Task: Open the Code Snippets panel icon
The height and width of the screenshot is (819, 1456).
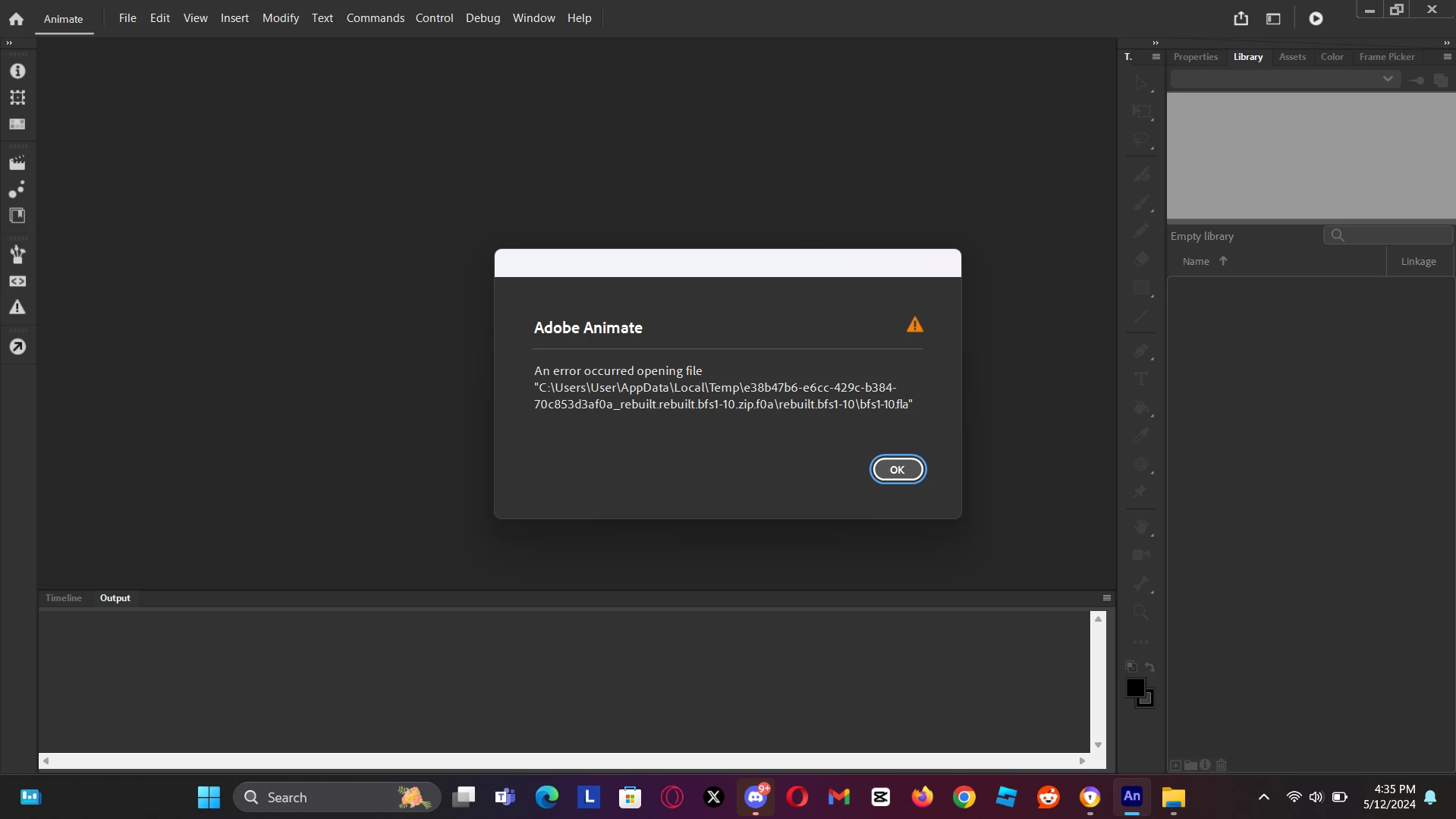Action: (17, 281)
